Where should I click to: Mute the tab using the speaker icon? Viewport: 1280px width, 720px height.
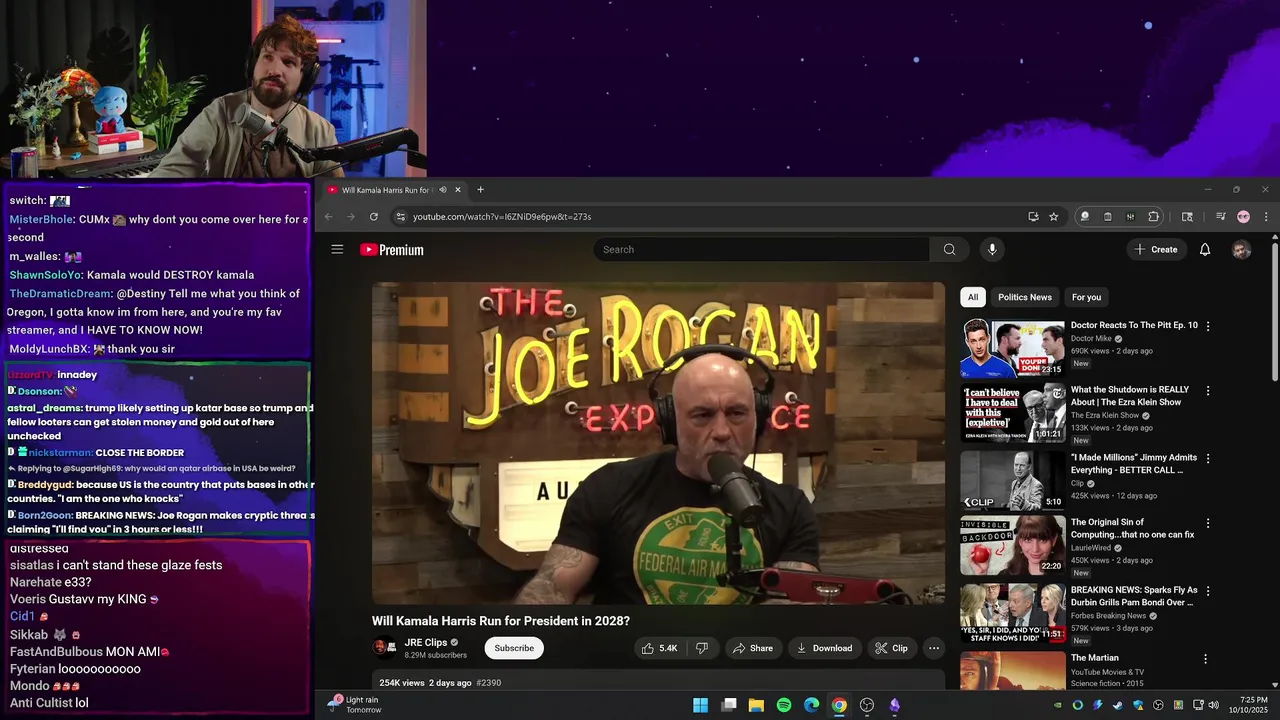[443, 190]
